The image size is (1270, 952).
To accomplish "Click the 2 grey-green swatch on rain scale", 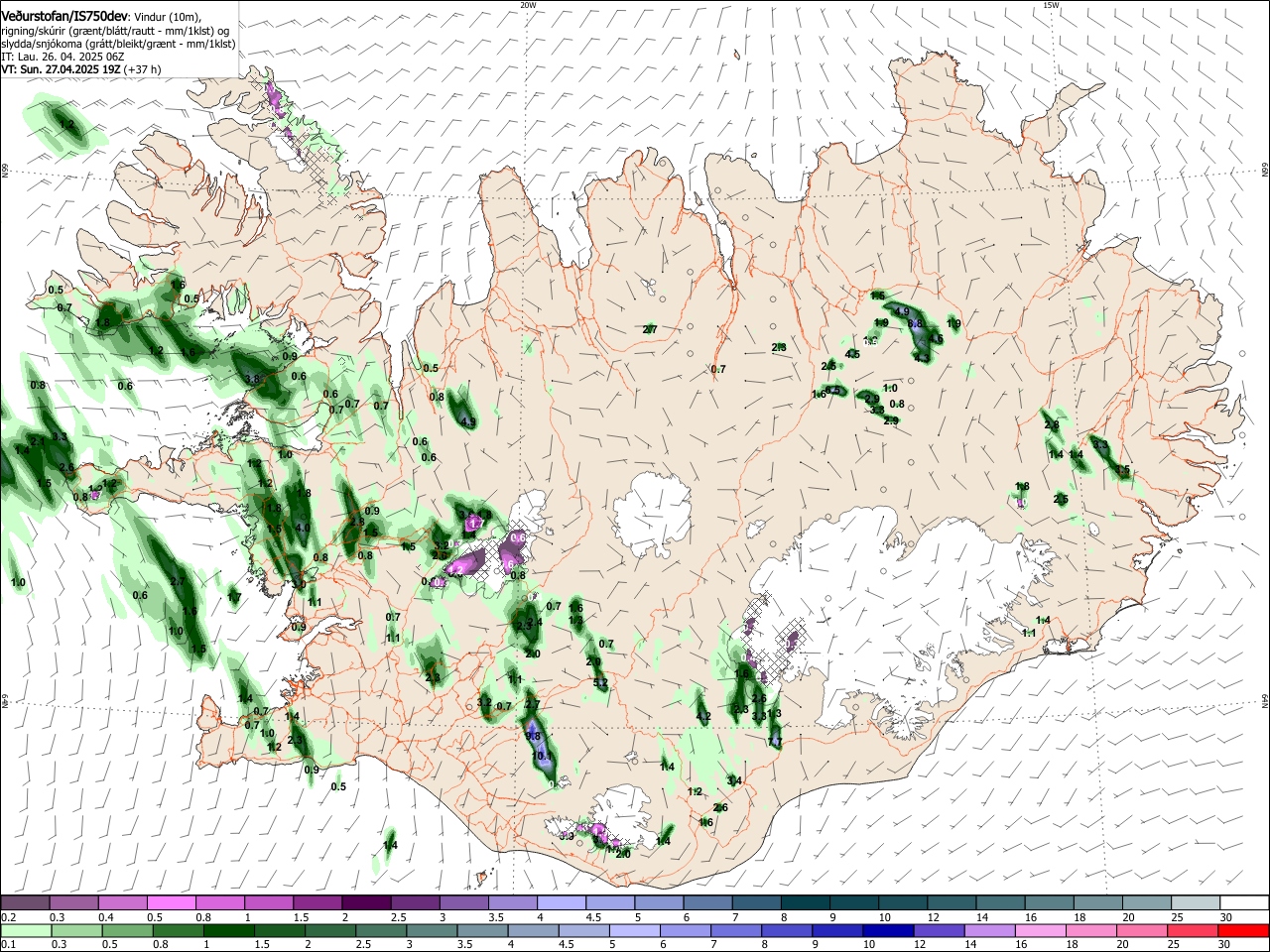I will 330,930.
